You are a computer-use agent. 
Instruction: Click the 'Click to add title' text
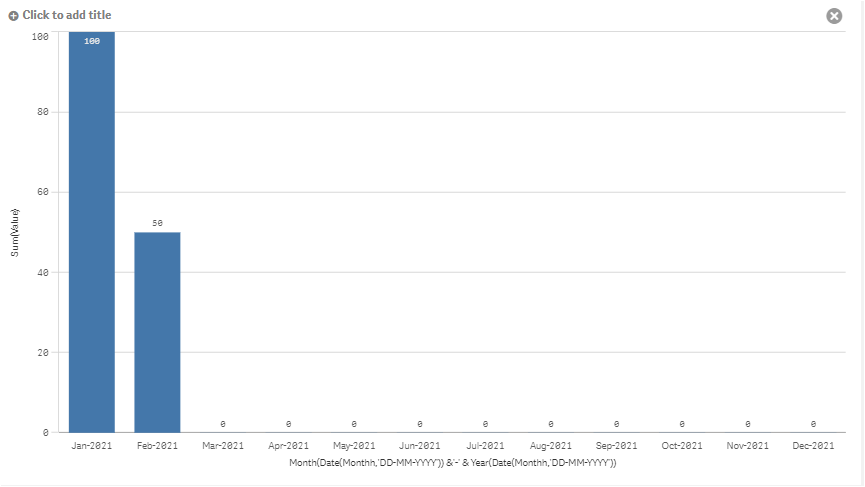point(67,16)
